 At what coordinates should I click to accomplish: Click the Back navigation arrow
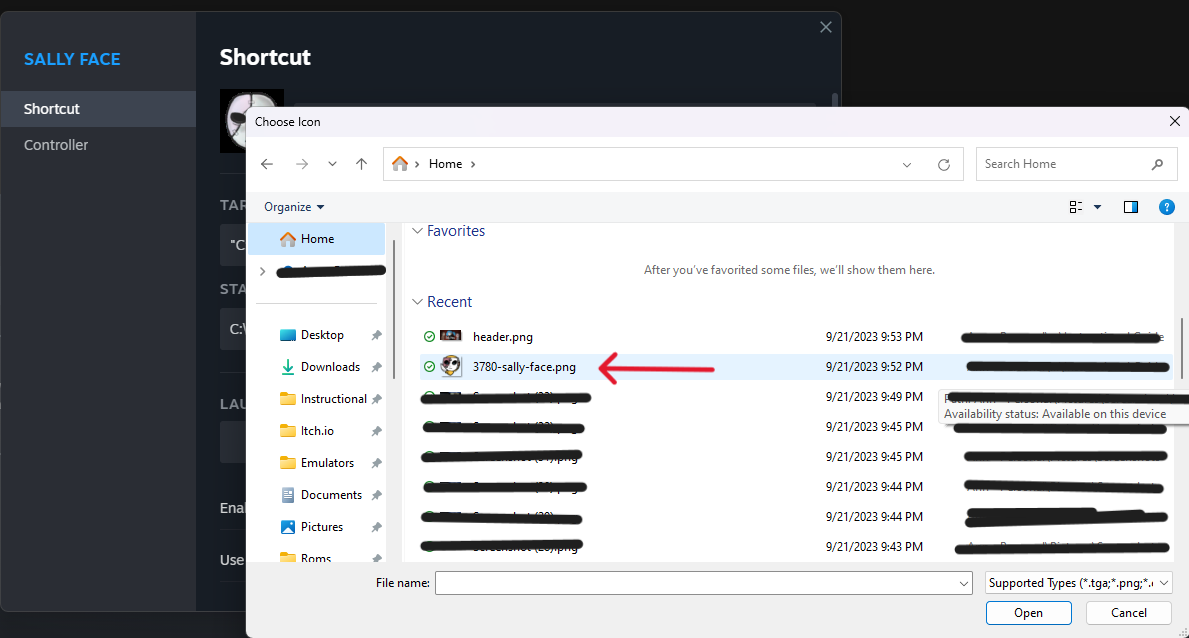point(267,164)
